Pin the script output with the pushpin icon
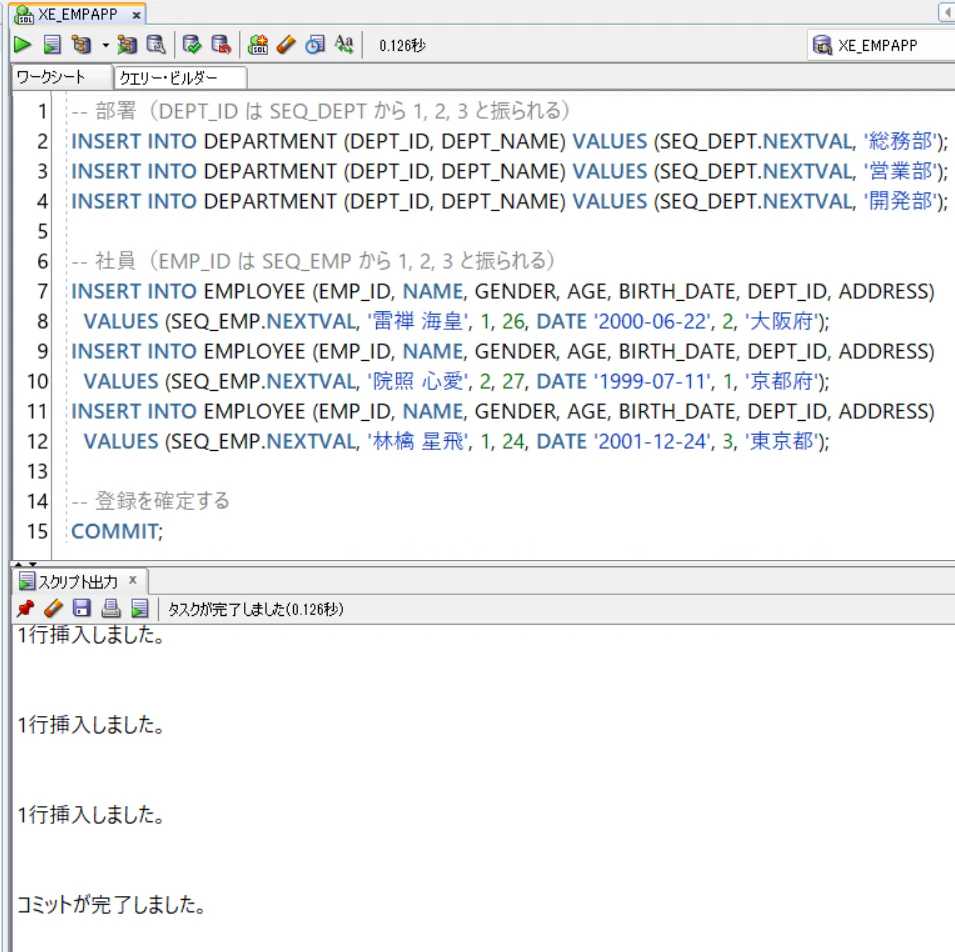Screen dimensions: 955x952 tap(26, 608)
